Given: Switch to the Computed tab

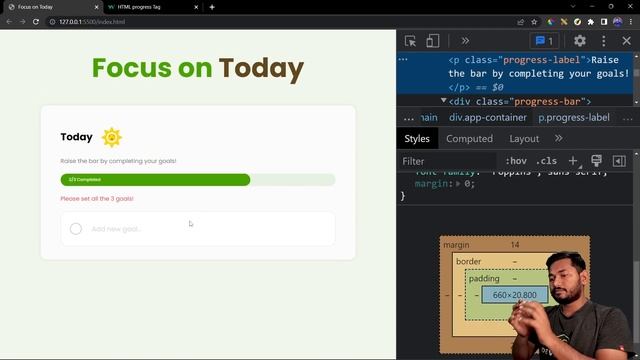Looking at the screenshot, I should 469,139.
